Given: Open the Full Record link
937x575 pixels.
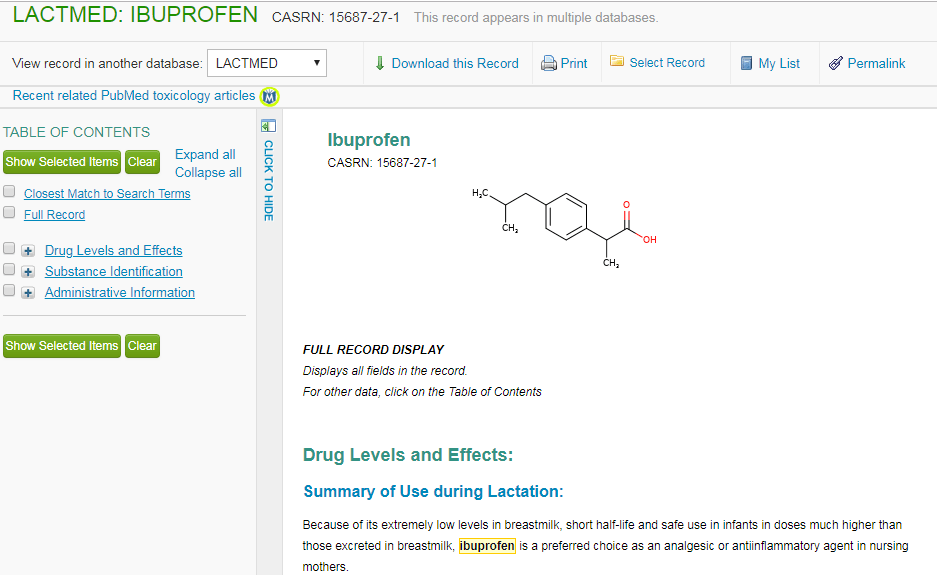Looking at the screenshot, I should point(54,215).
